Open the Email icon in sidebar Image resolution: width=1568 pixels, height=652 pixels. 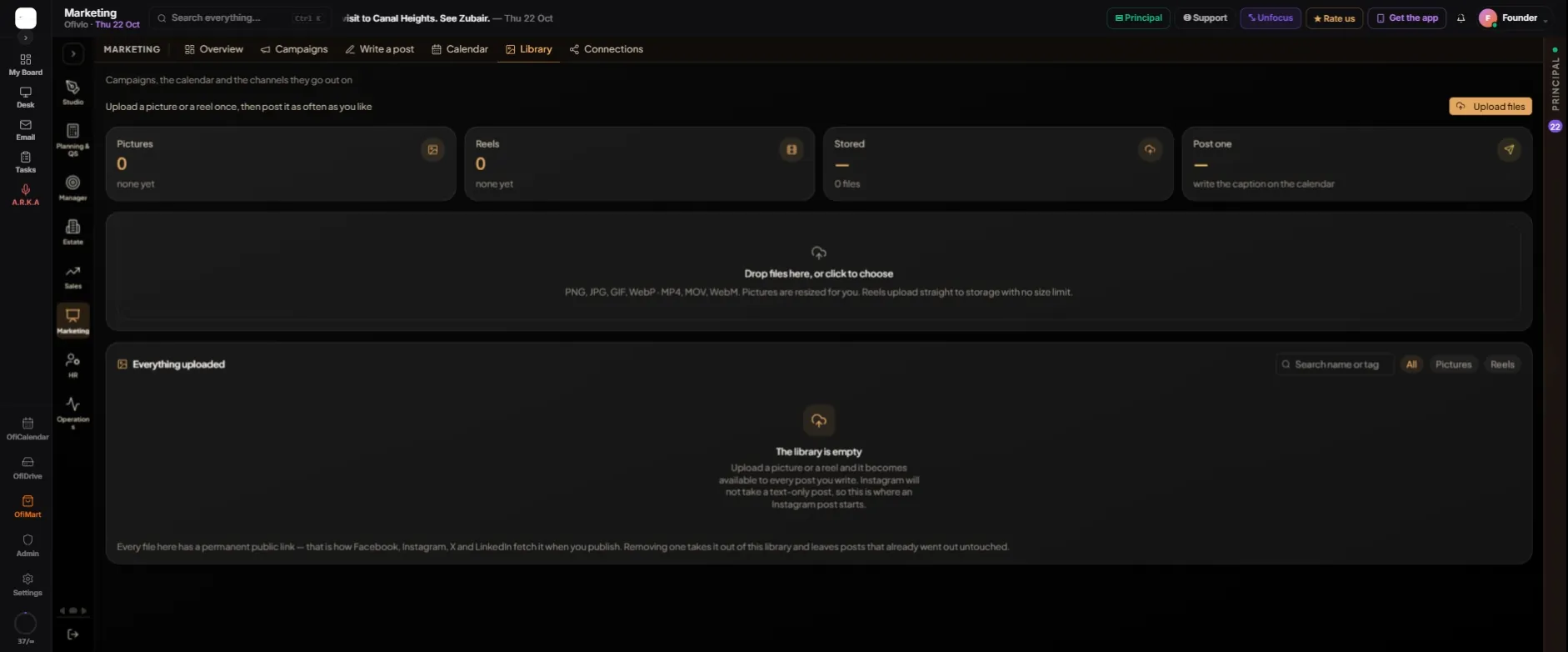pyautogui.click(x=26, y=130)
